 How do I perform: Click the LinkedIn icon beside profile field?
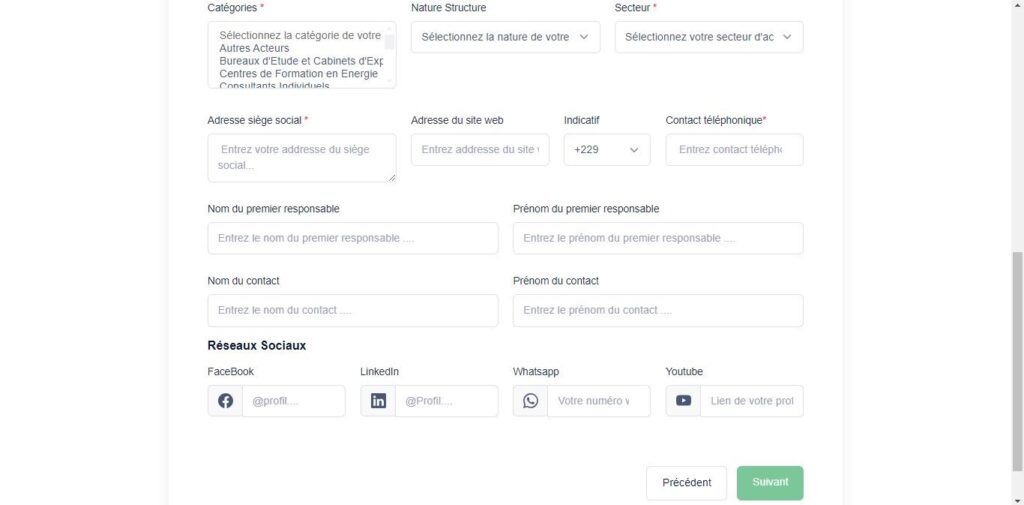pyautogui.click(x=378, y=401)
